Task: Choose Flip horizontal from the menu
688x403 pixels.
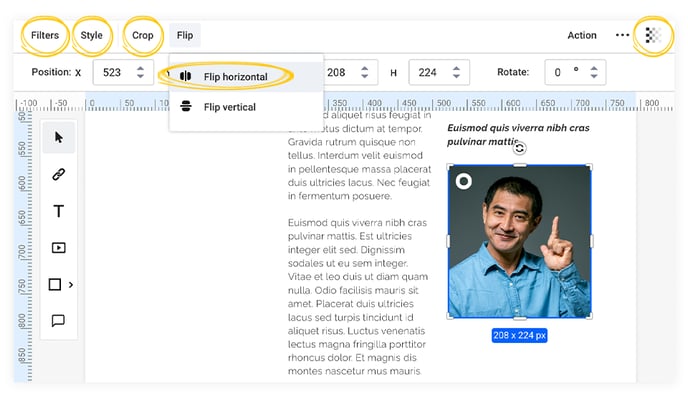Action: coord(246,76)
